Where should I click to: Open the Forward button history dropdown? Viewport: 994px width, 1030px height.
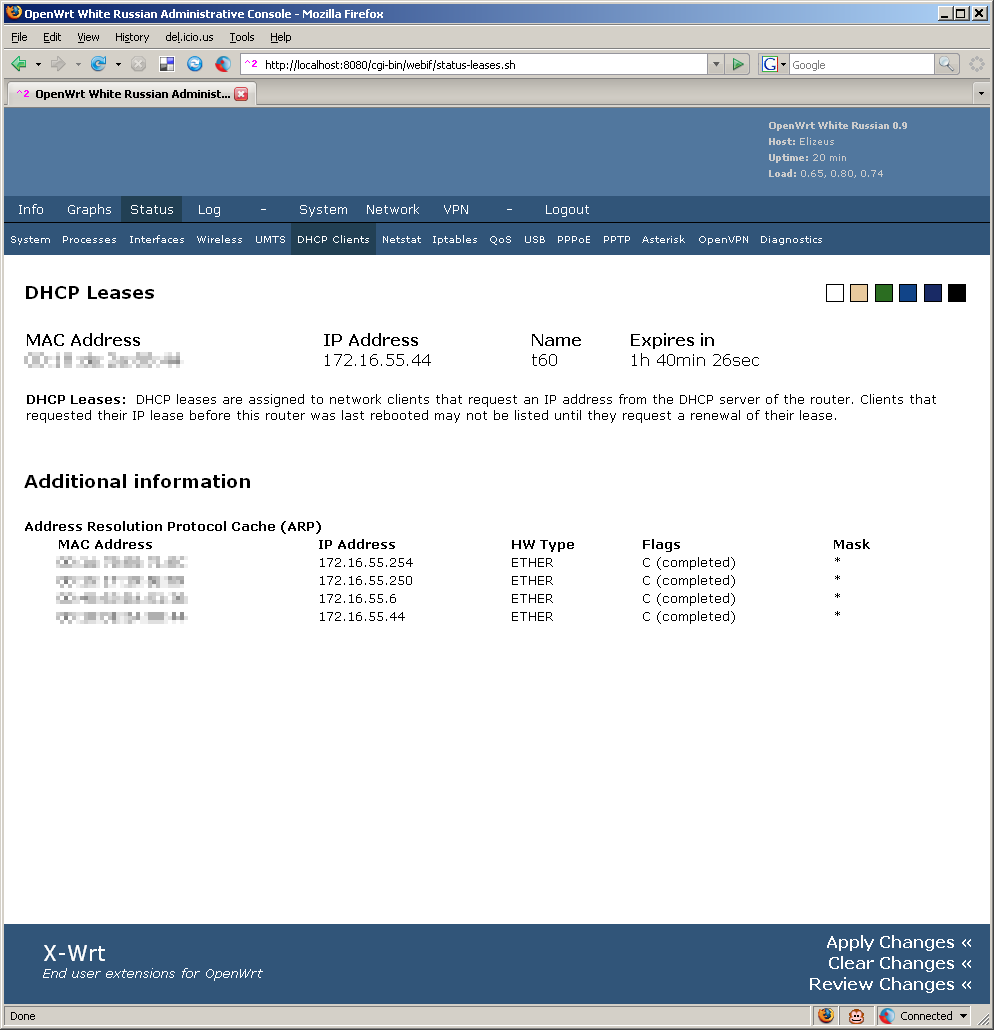click(78, 64)
